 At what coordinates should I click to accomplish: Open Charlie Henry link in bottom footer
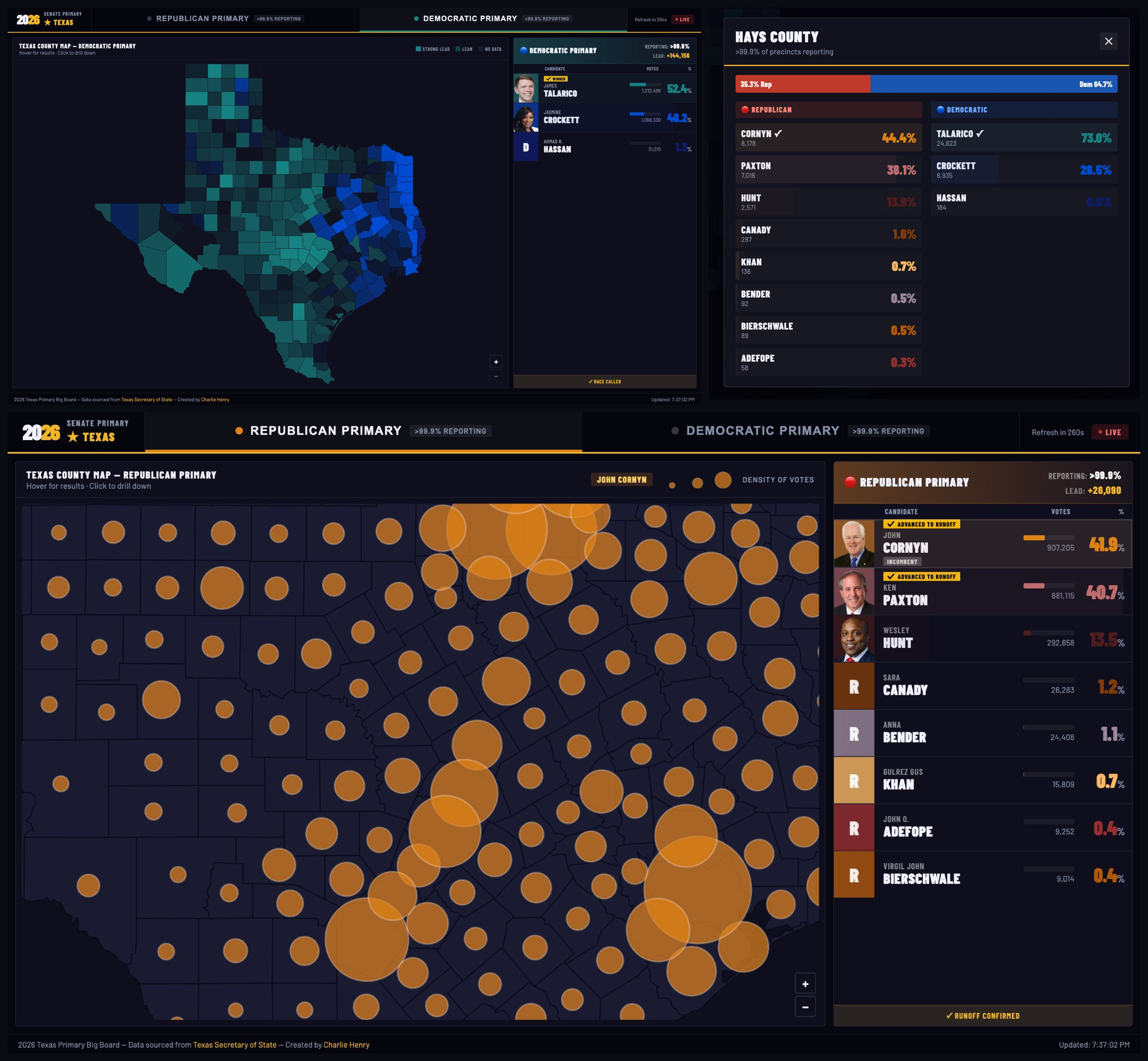(346, 1045)
